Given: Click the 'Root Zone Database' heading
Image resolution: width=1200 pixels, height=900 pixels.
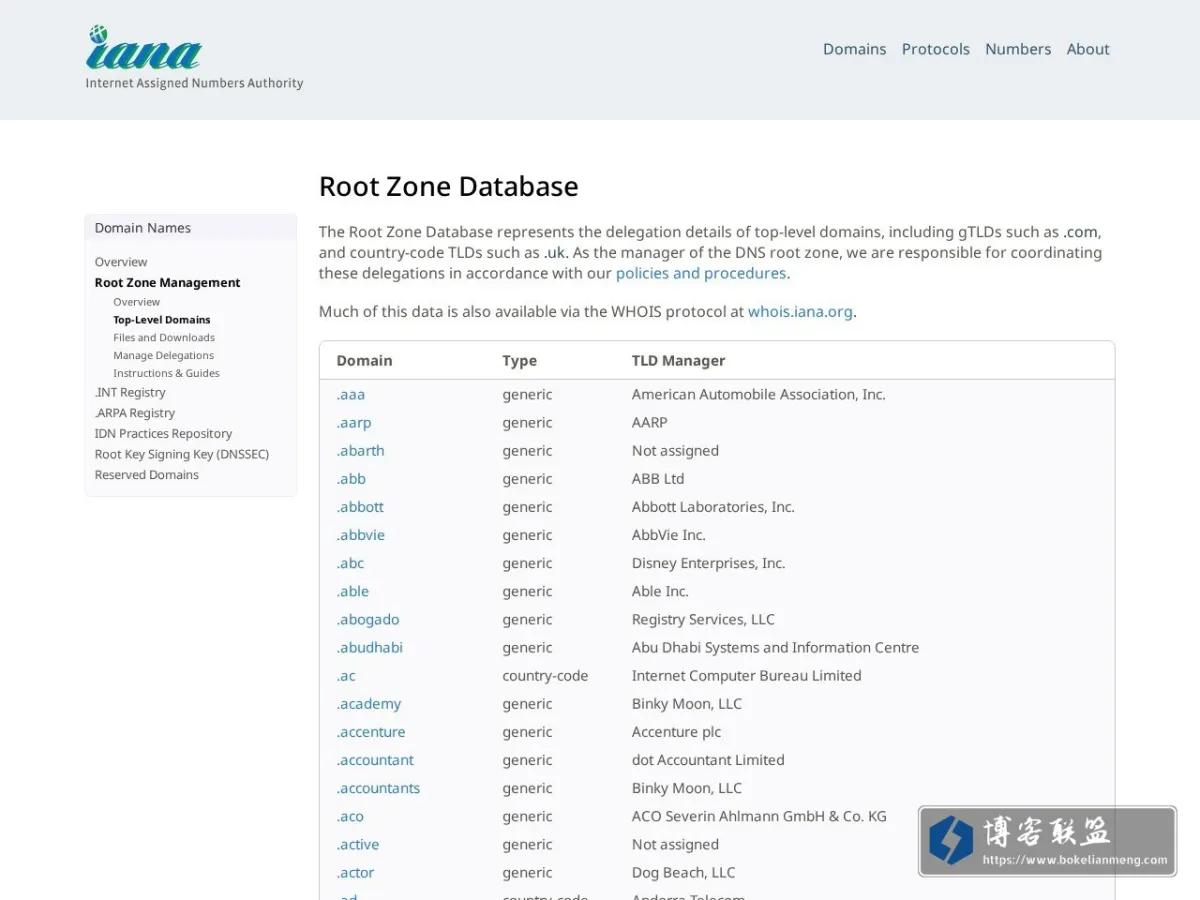Looking at the screenshot, I should tap(449, 187).
